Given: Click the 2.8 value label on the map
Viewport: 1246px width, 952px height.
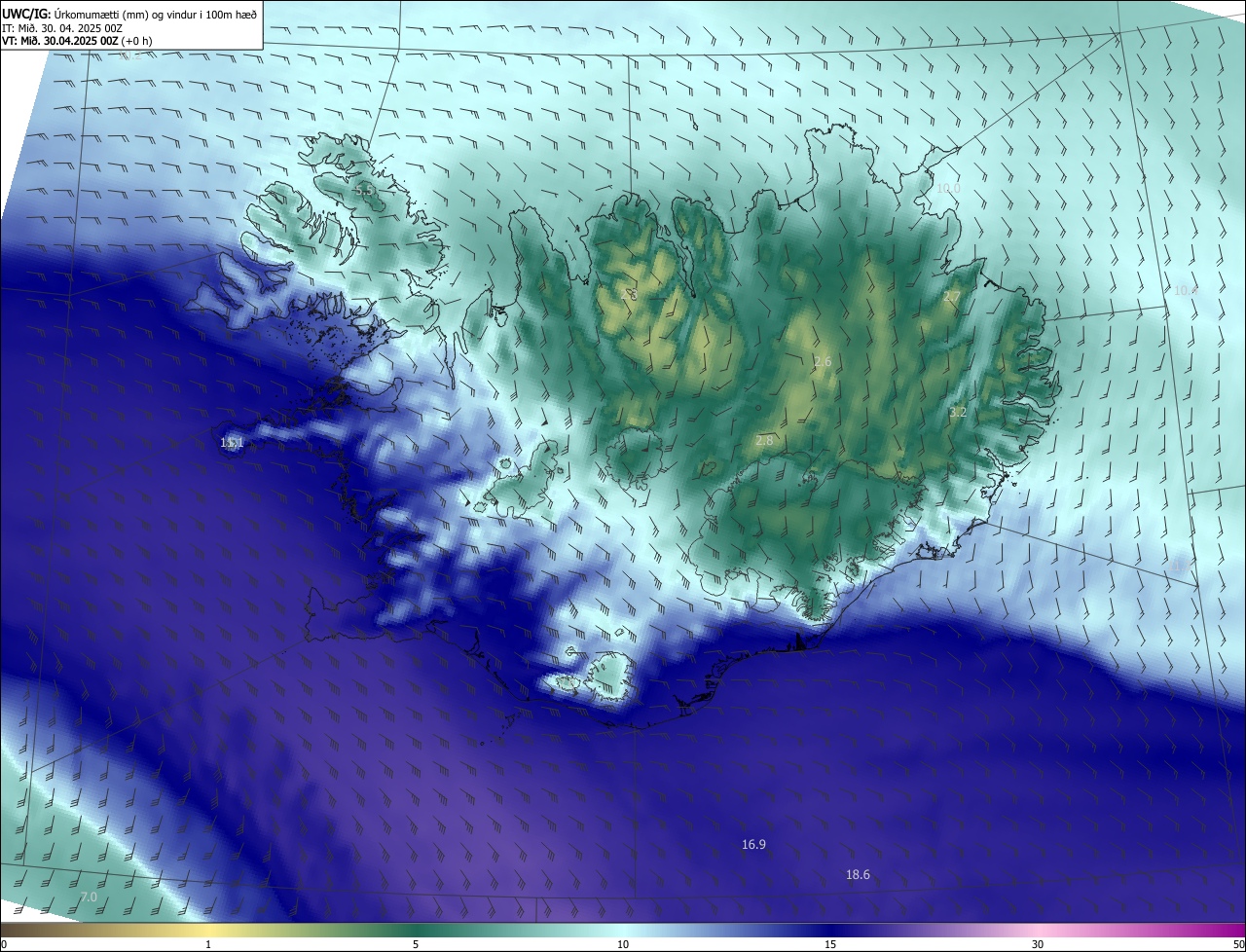Looking at the screenshot, I should point(764,441).
